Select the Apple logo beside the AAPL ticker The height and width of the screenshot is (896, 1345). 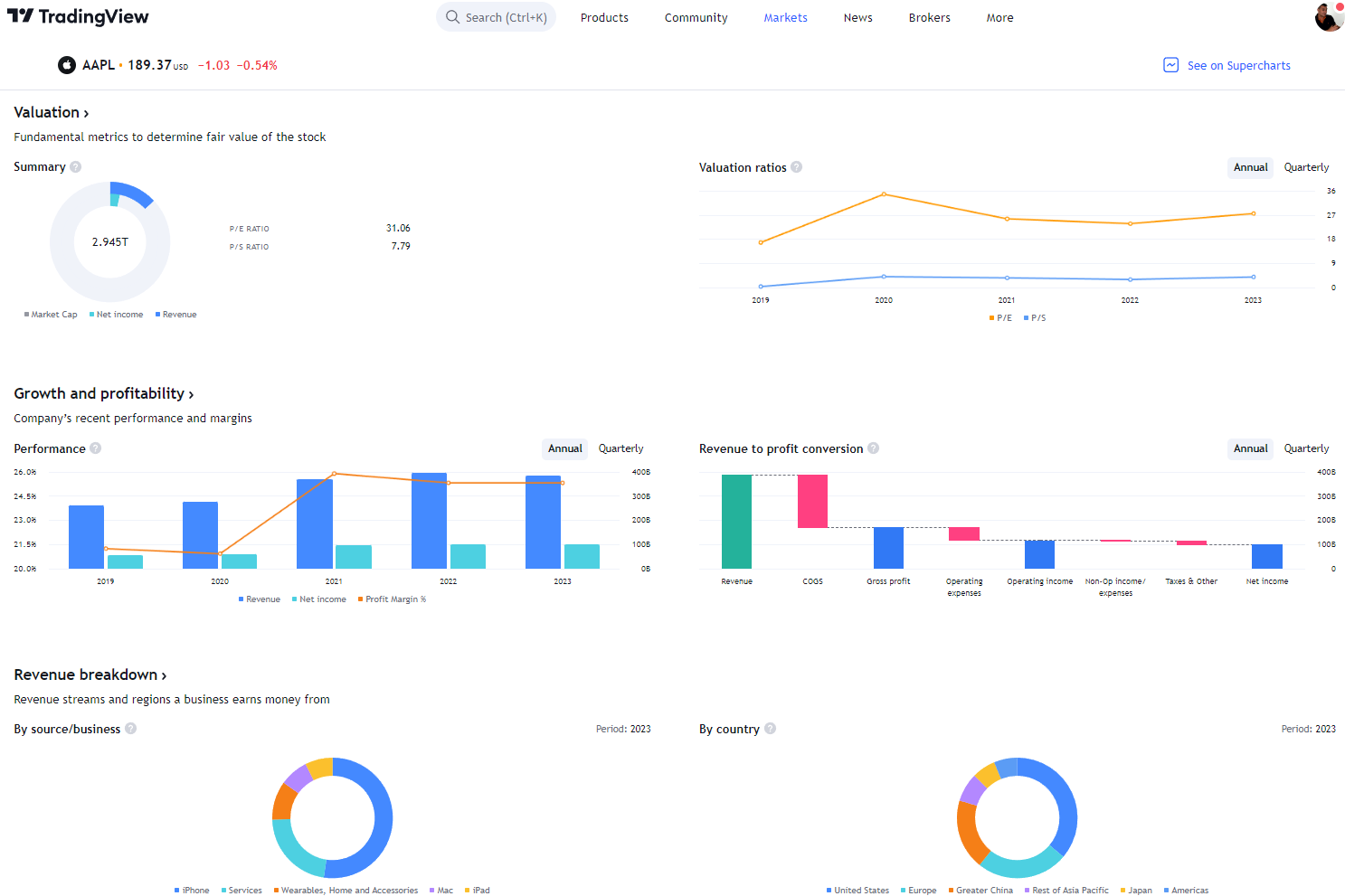66,64
